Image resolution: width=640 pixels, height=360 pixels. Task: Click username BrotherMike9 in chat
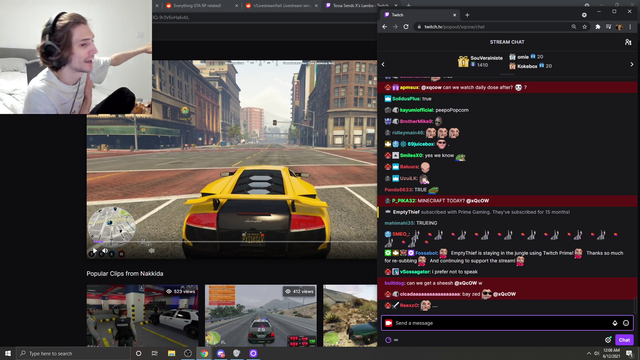click(x=416, y=121)
